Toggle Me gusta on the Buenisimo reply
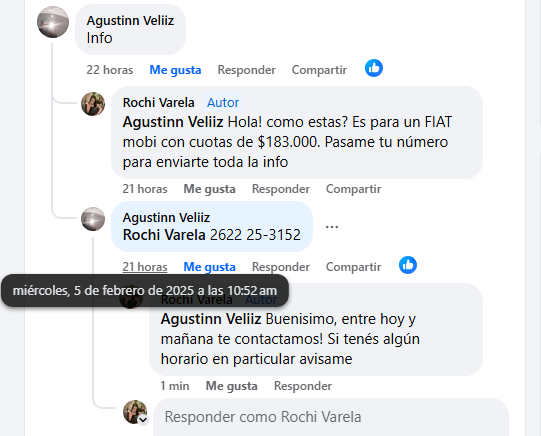 pyautogui.click(x=232, y=386)
